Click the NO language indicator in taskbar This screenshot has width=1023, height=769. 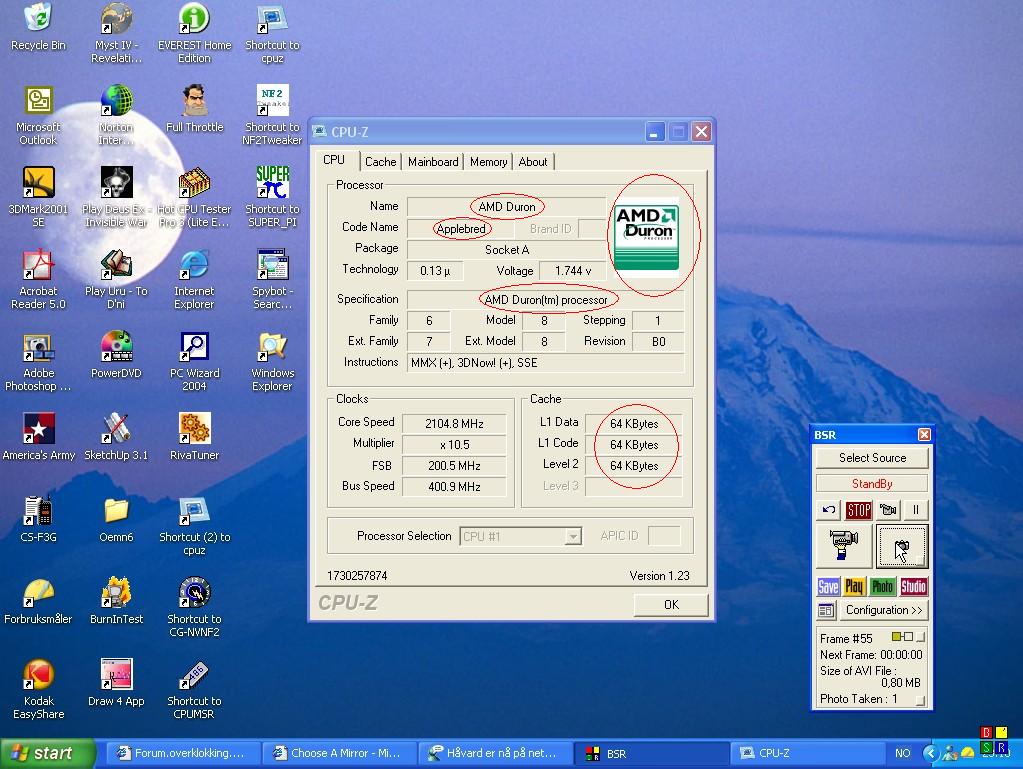pyautogui.click(x=902, y=754)
